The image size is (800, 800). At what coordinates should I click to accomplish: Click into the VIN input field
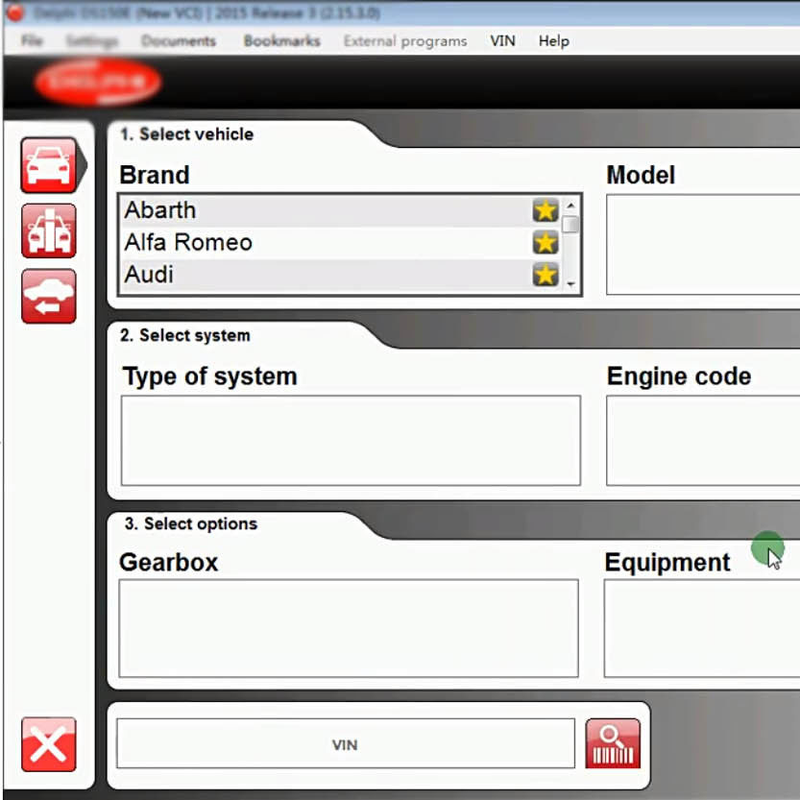(345, 744)
